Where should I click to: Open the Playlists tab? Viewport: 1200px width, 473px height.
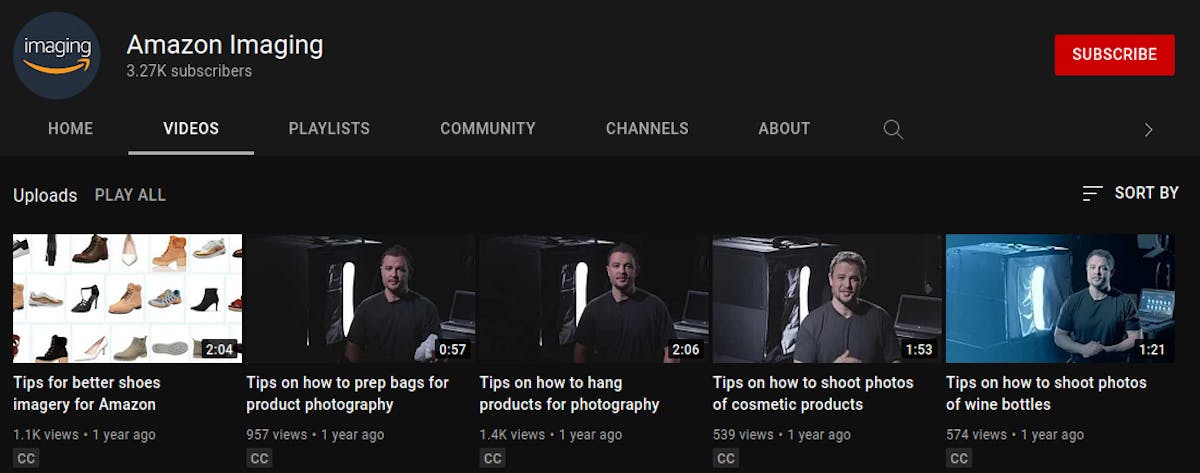[x=329, y=129]
